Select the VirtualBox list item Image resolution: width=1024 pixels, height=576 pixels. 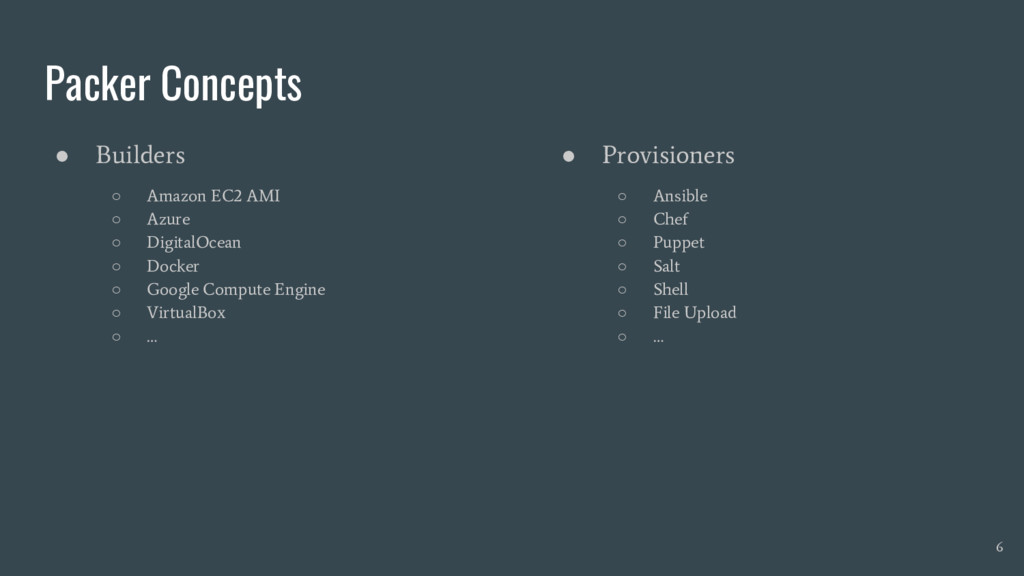point(186,313)
